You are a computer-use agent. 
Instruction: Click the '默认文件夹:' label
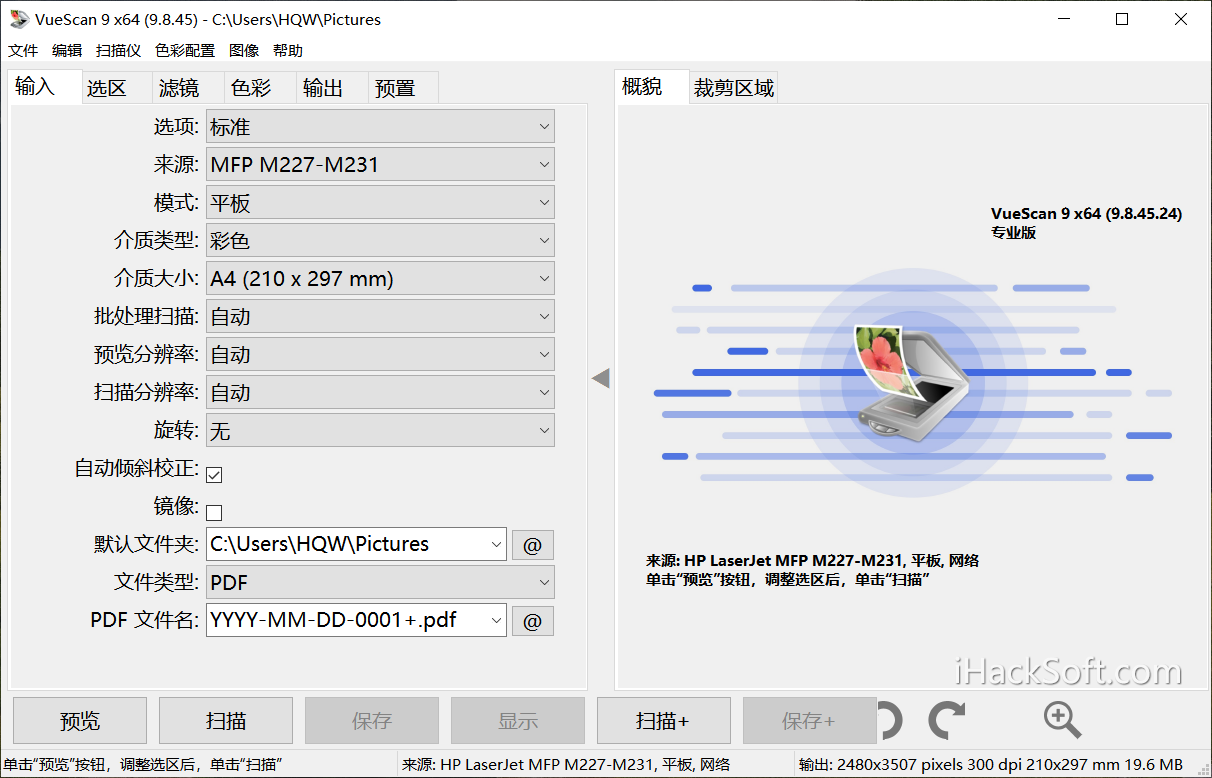tap(147, 545)
